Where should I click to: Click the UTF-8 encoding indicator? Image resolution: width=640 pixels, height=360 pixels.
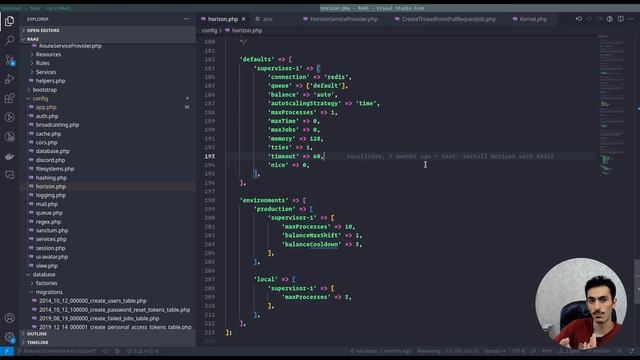point(518,351)
